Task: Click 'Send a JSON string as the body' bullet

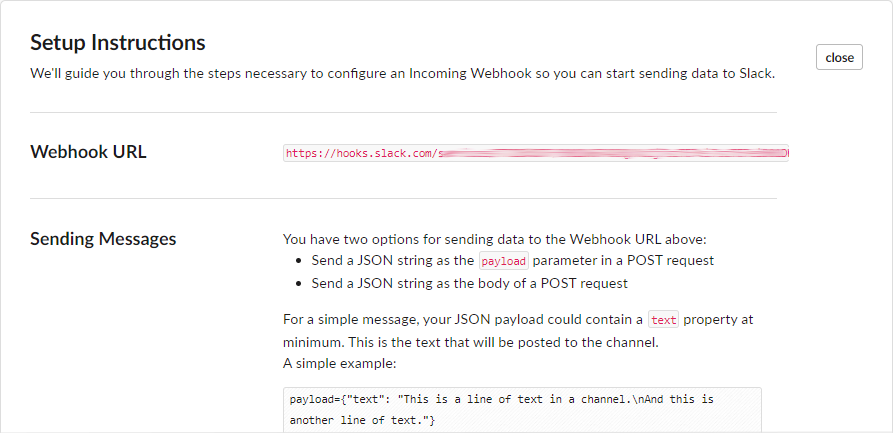Action: coord(469,283)
